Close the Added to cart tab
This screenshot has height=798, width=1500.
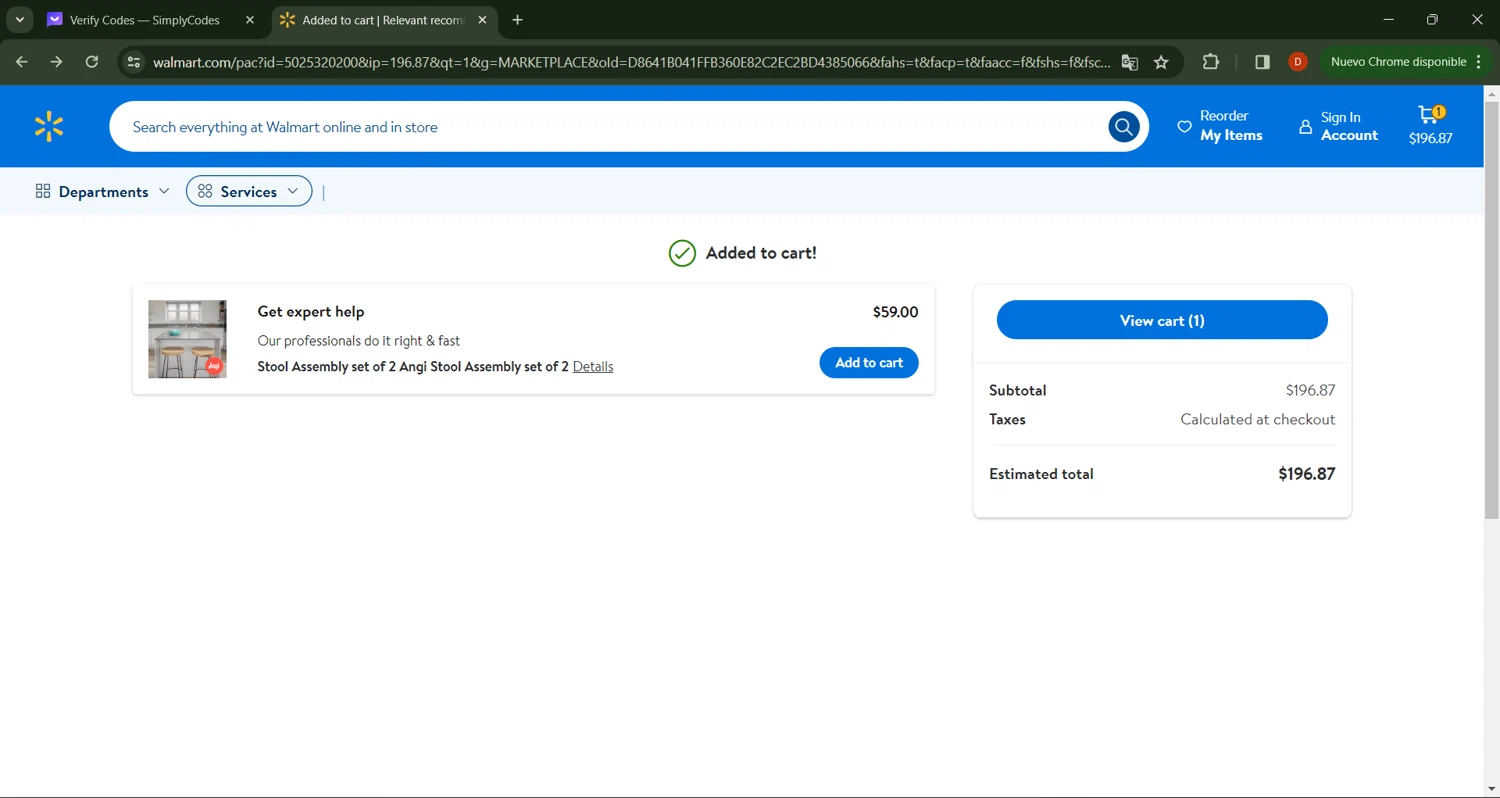pyautogui.click(x=482, y=20)
